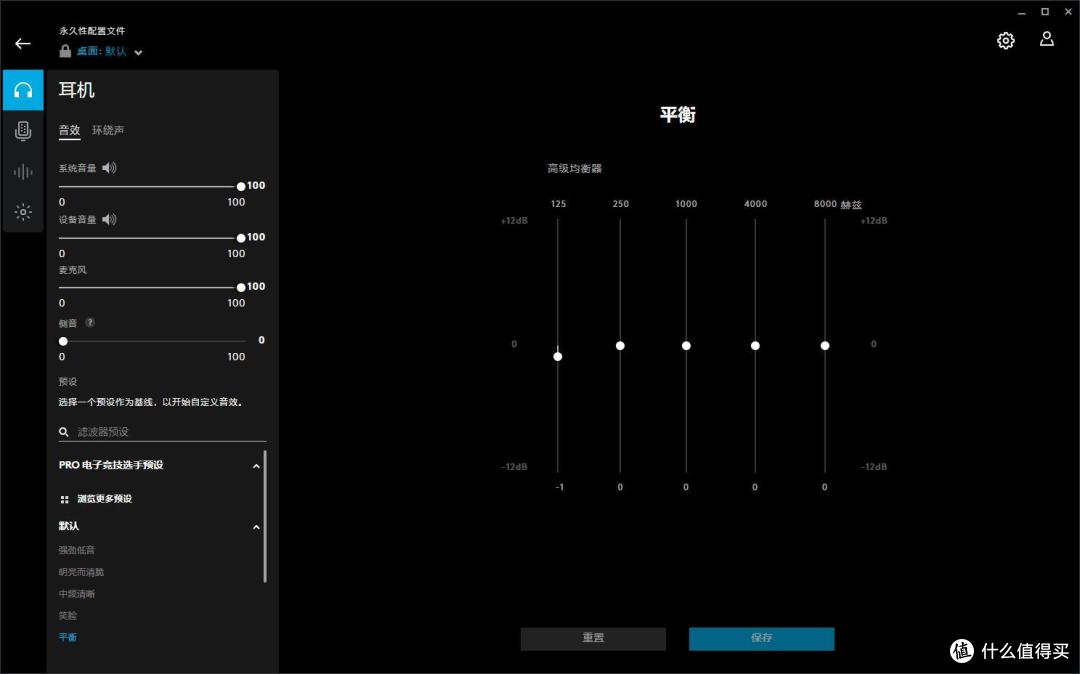Switch to the 音效 tab
1080x674 pixels.
pyautogui.click(x=69, y=130)
